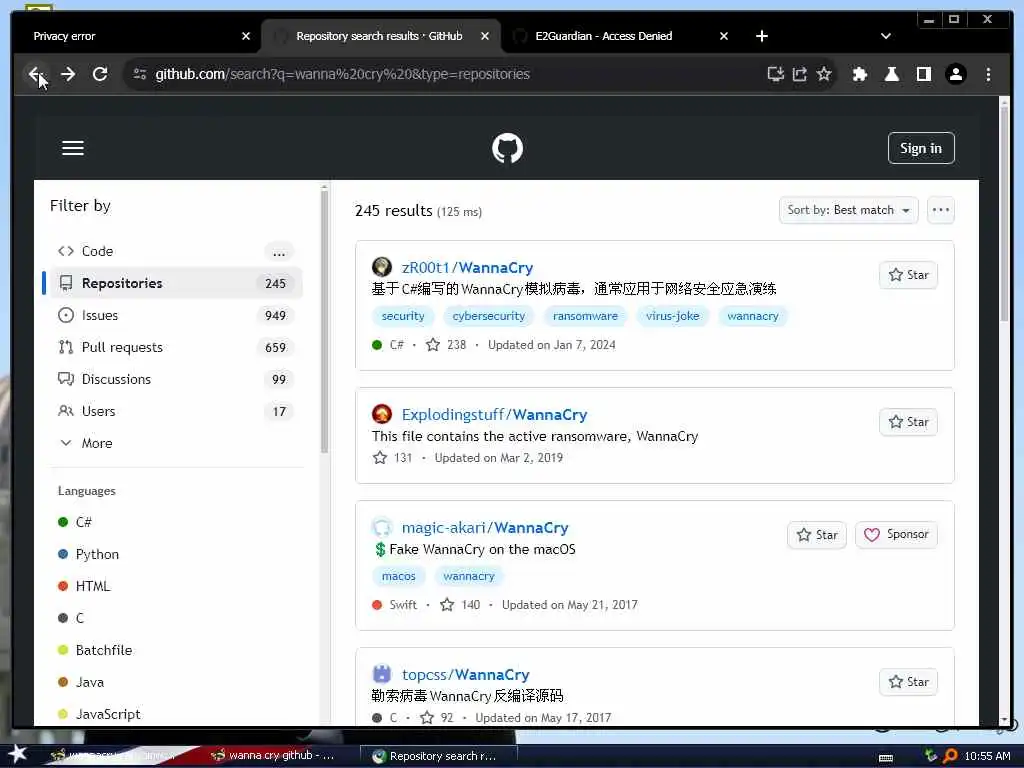This screenshot has height=768, width=1024.
Task: Click the virus-joke topic tag
Action: click(x=673, y=316)
